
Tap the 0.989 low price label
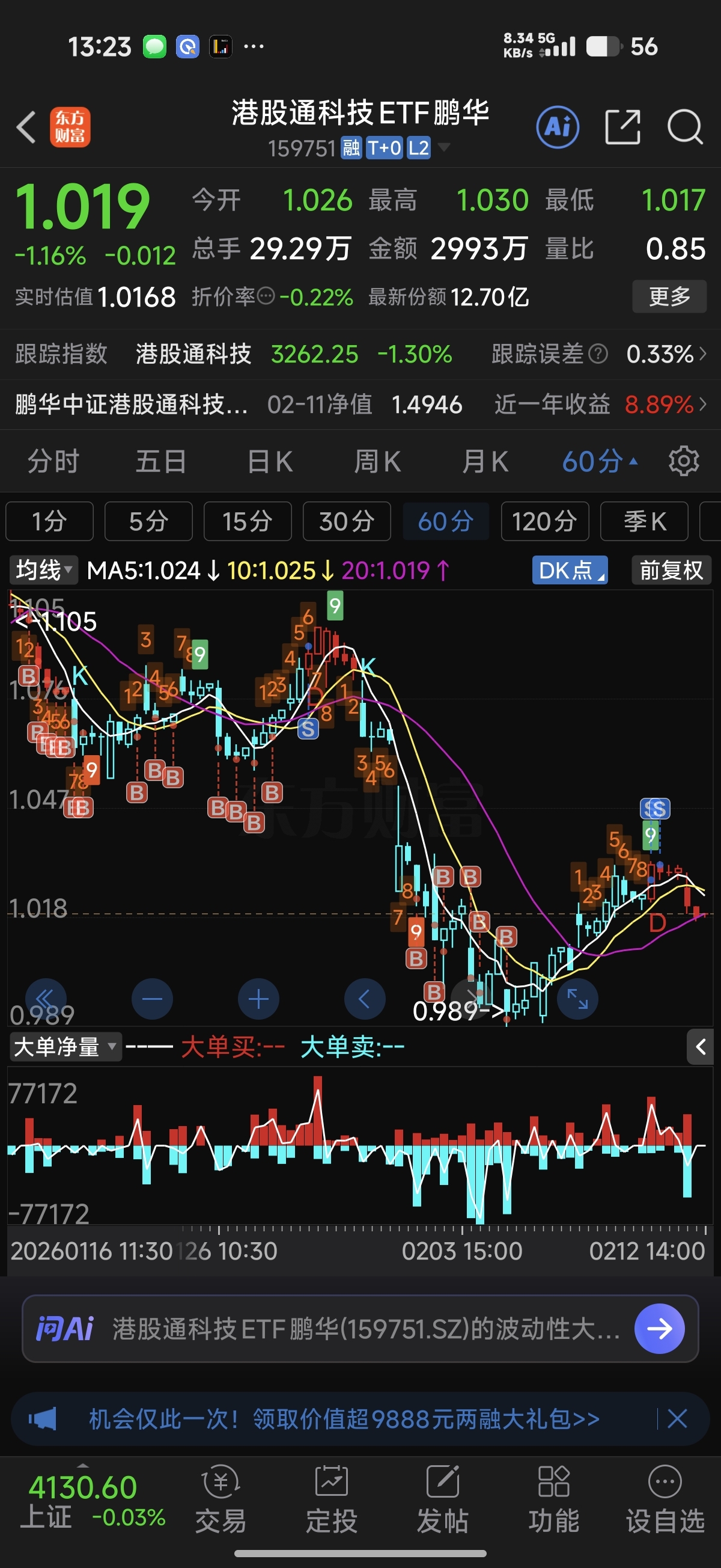[x=459, y=1011]
